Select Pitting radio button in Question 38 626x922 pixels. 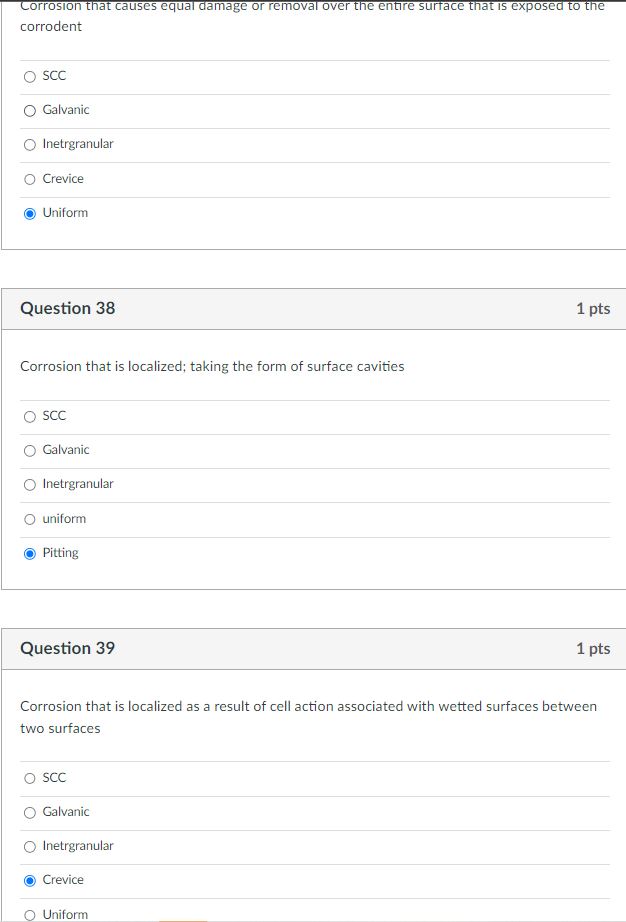point(30,553)
